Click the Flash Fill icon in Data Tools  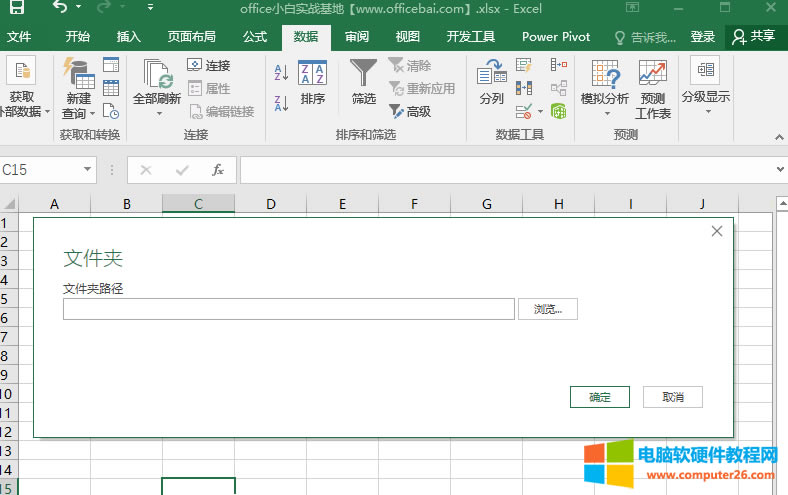(x=524, y=66)
